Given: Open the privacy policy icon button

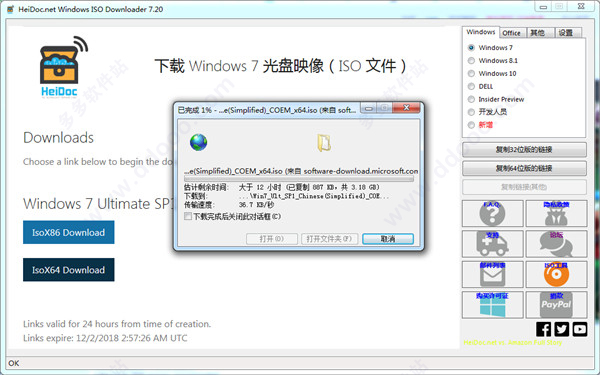Looking at the screenshot, I should click(556, 214).
